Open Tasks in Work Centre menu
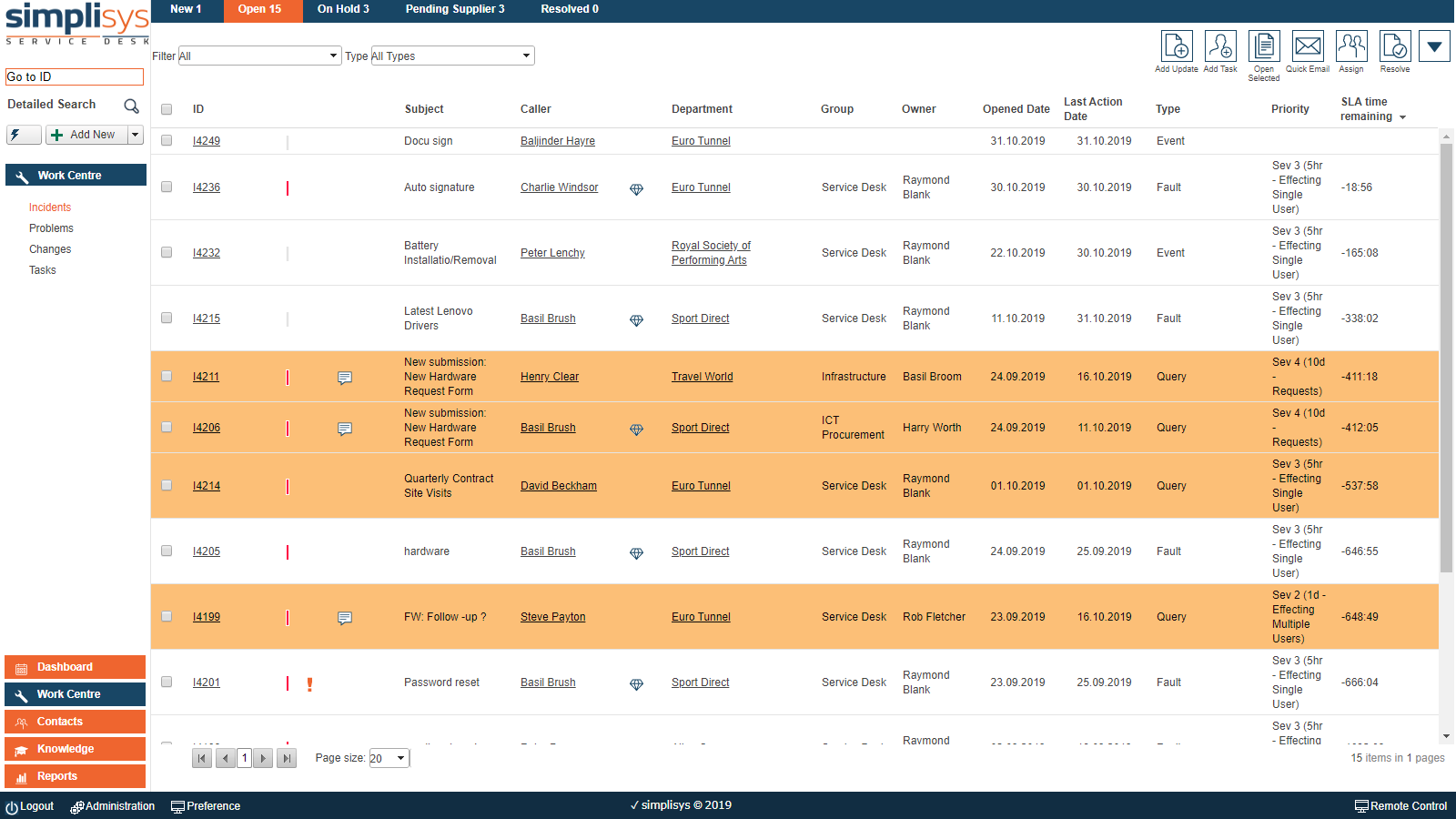Image resolution: width=1456 pixels, height=819 pixels. (43, 270)
